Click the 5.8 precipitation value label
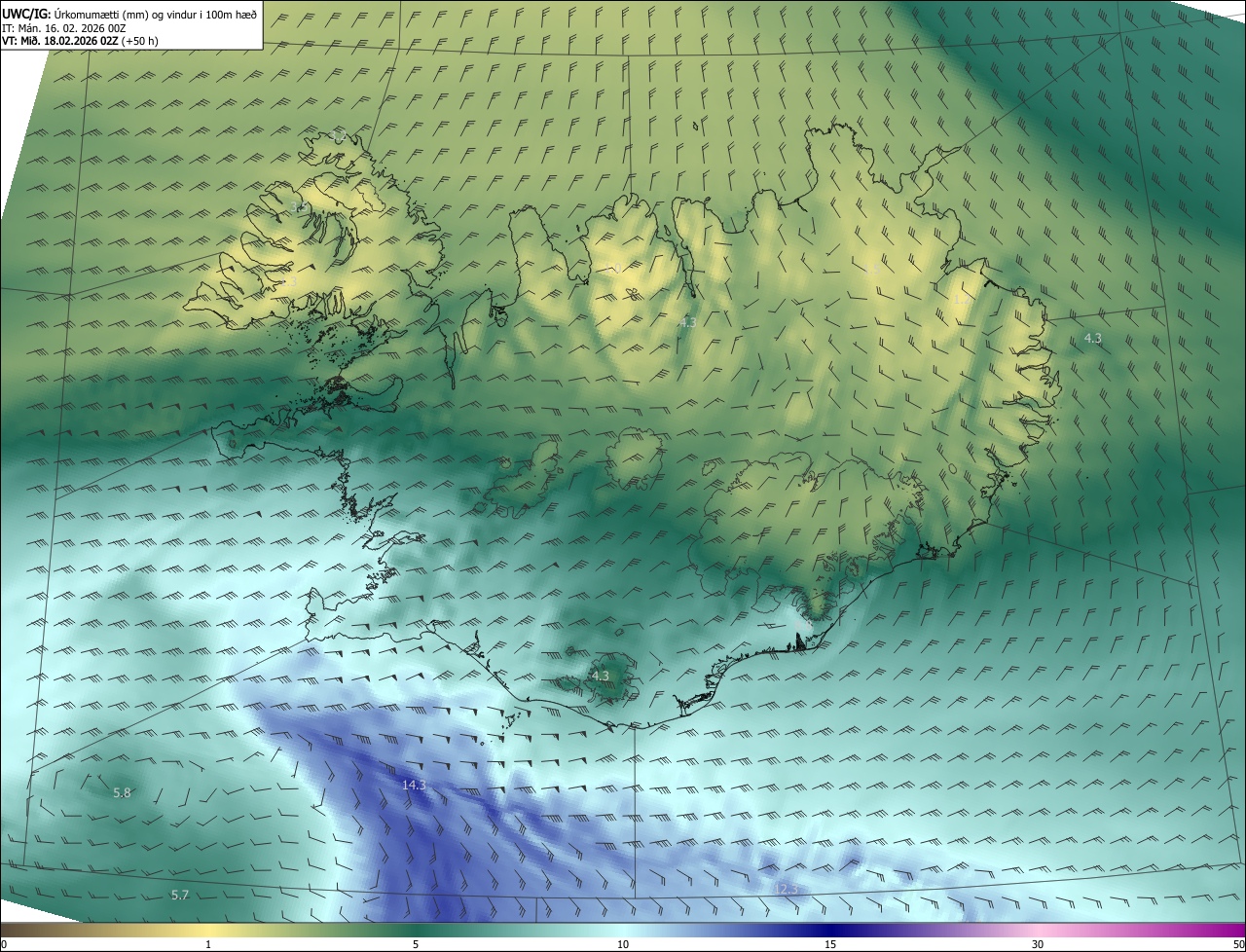 pyautogui.click(x=122, y=793)
